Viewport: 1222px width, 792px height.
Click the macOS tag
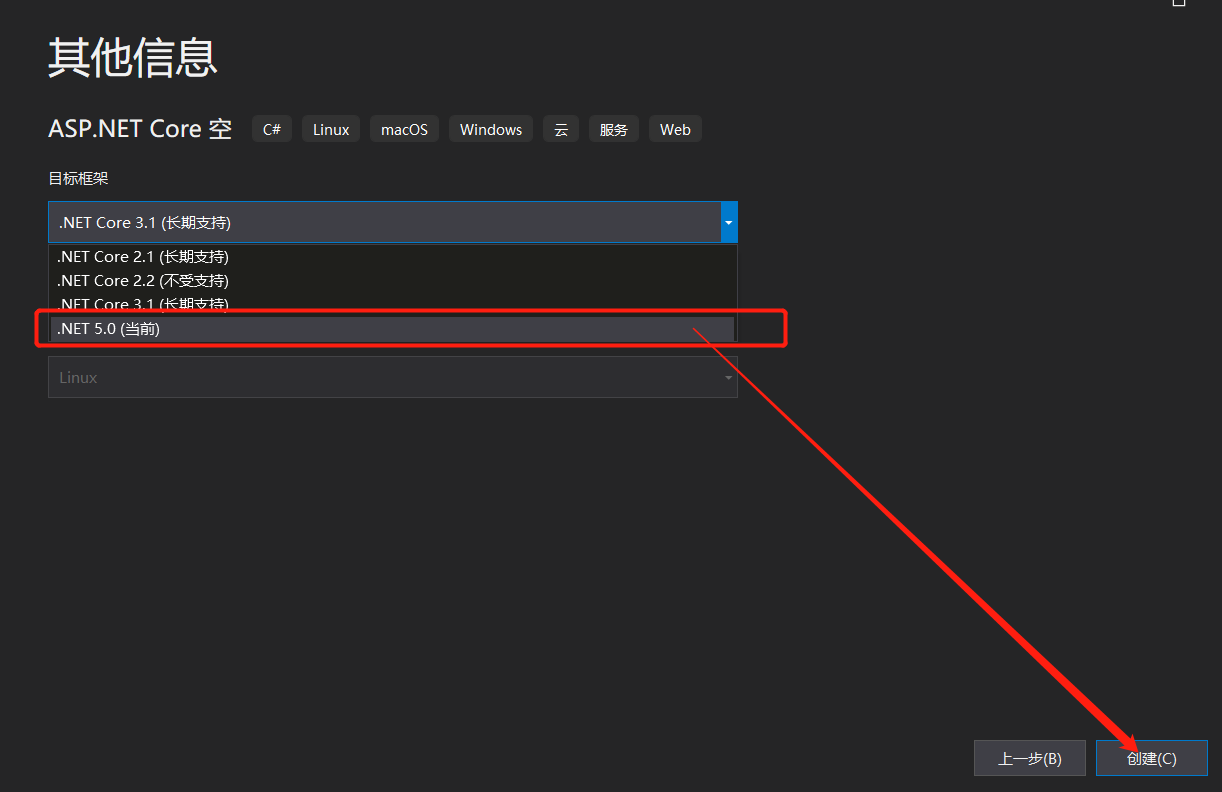404,130
